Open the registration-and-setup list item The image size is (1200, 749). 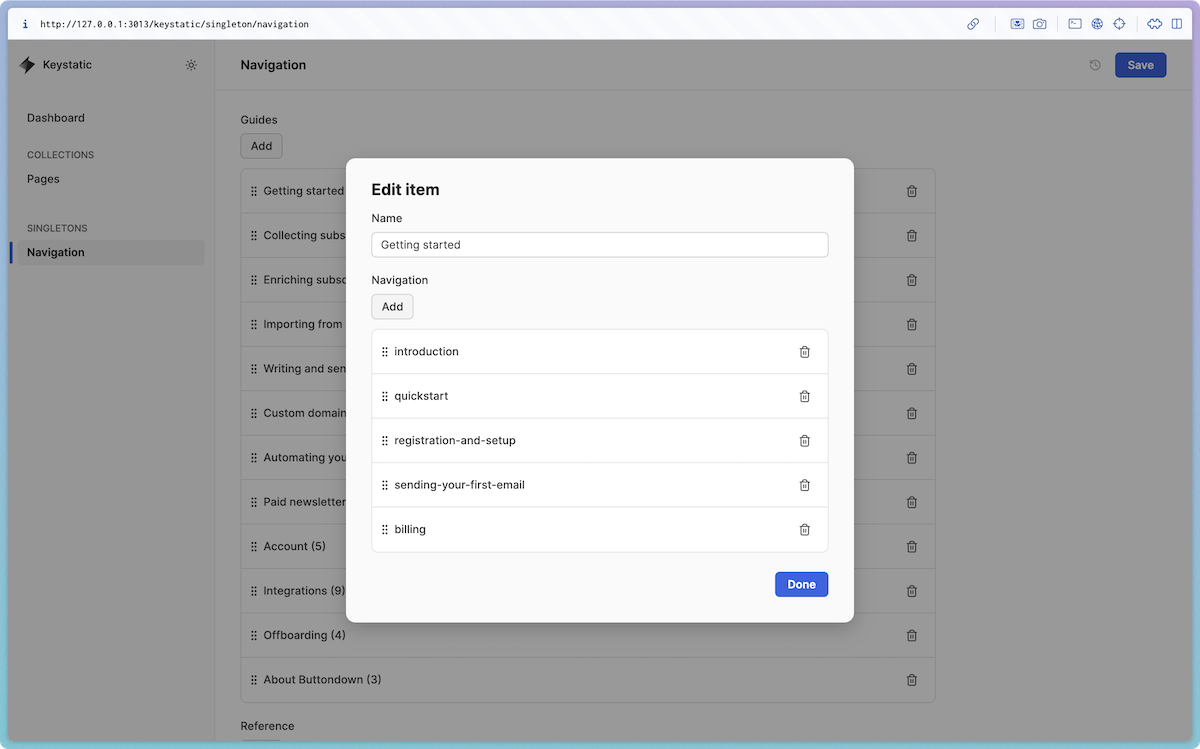click(x=600, y=441)
